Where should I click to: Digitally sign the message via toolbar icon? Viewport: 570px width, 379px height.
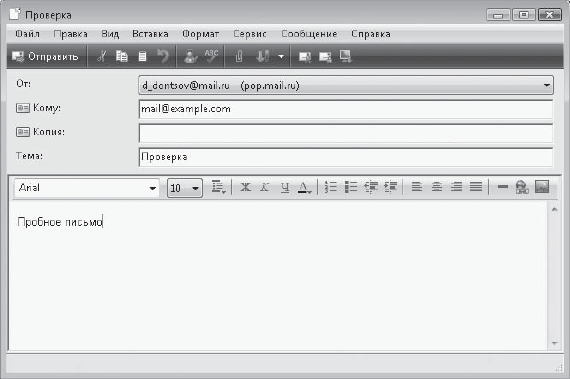[x=305, y=57]
